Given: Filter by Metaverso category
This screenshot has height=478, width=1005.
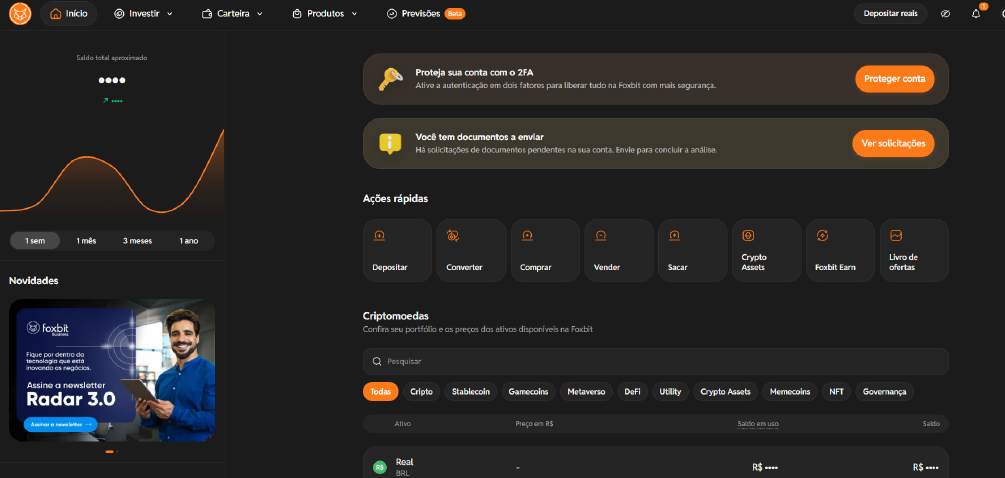Looking at the screenshot, I should point(586,391).
